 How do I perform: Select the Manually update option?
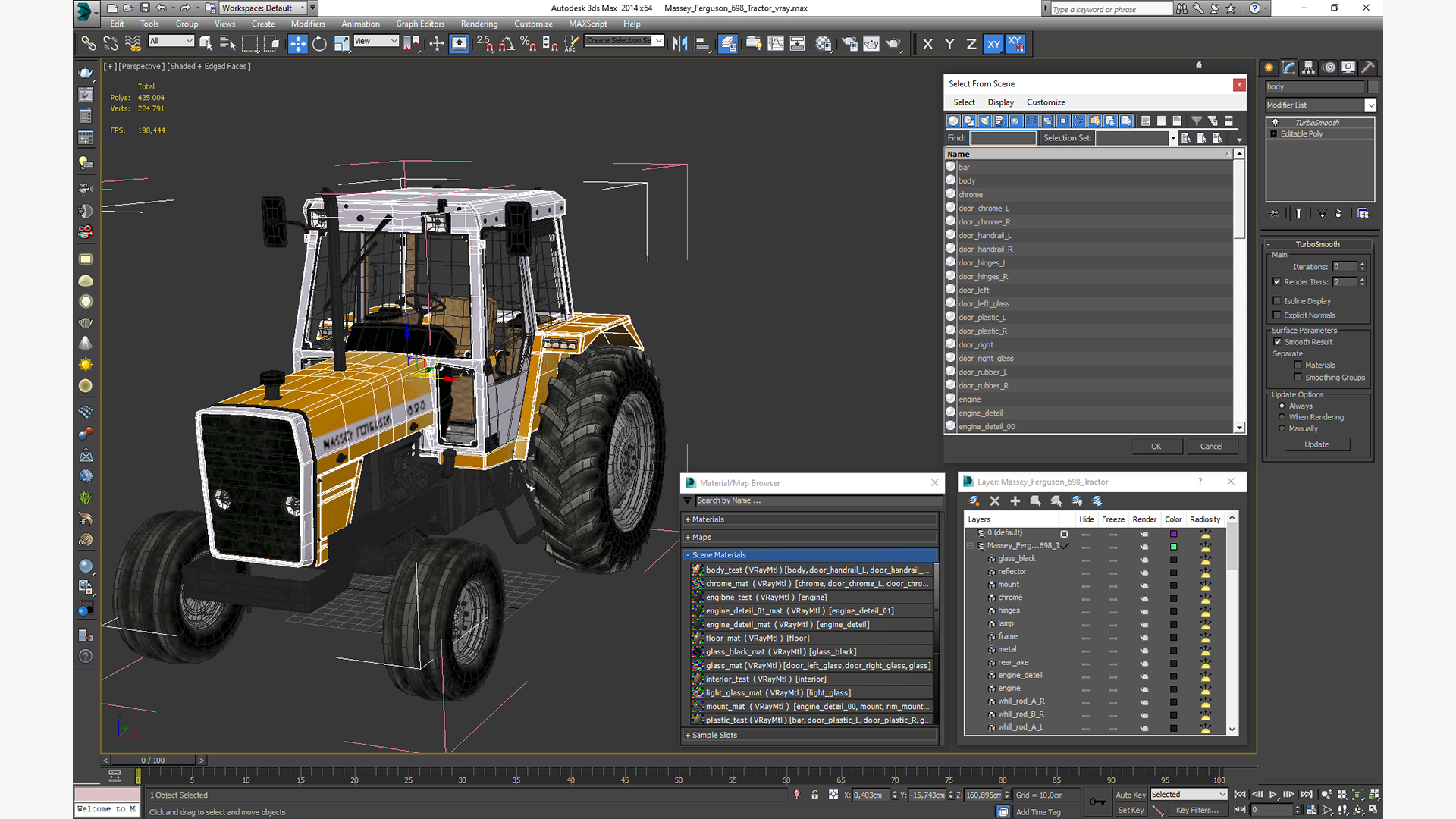[x=1282, y=428]
